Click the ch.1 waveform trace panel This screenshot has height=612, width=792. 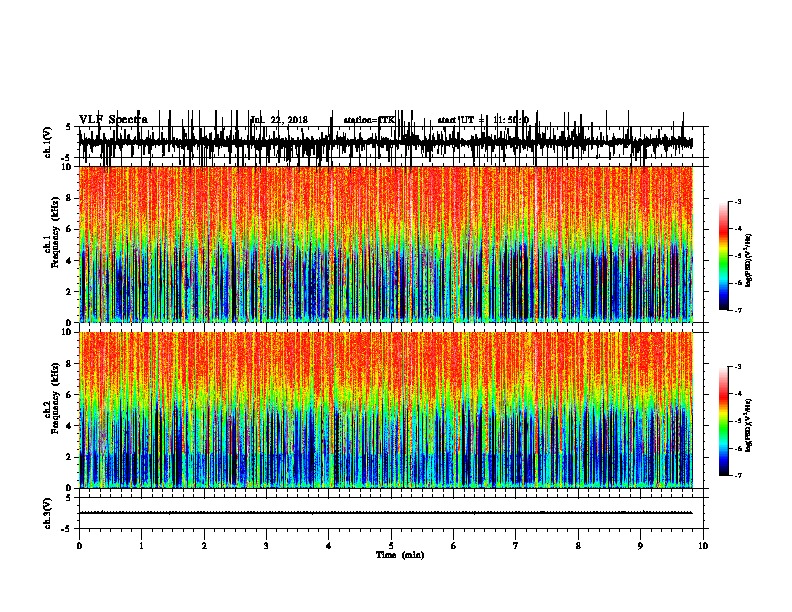393,142
